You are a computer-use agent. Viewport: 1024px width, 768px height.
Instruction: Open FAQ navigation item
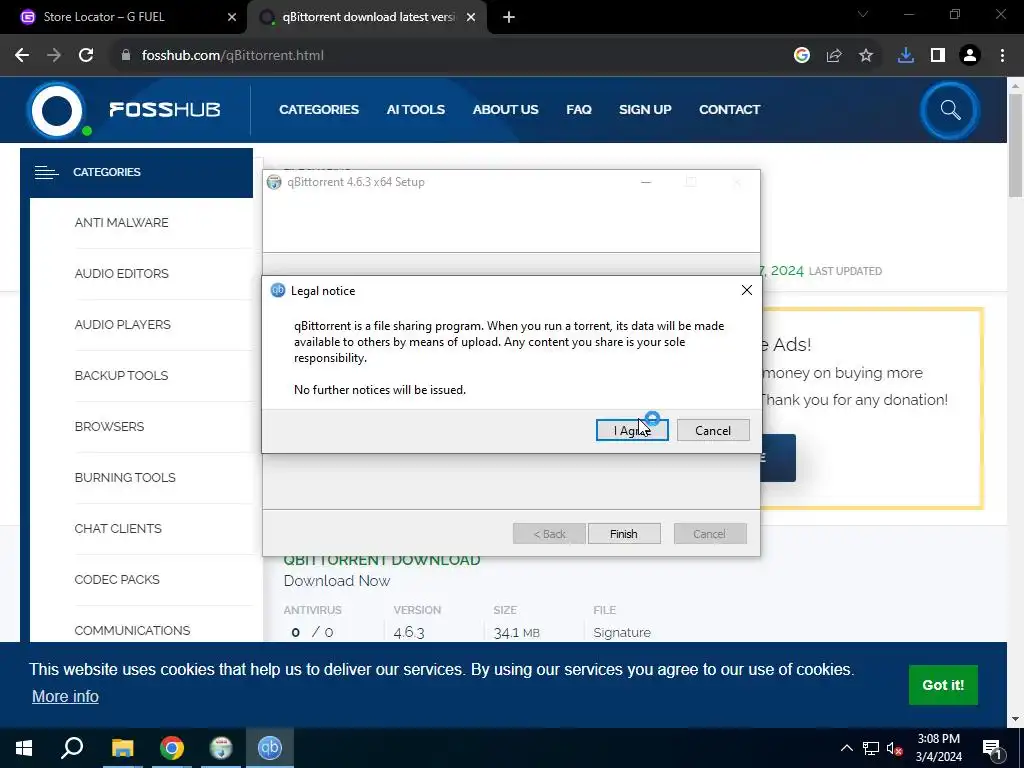pyautogui.click(x=579, y=110)
